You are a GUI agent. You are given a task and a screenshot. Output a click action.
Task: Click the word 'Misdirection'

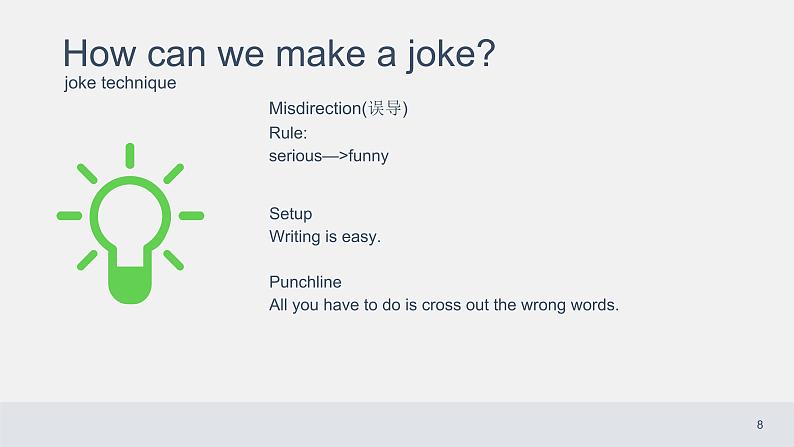click(314, 108)
